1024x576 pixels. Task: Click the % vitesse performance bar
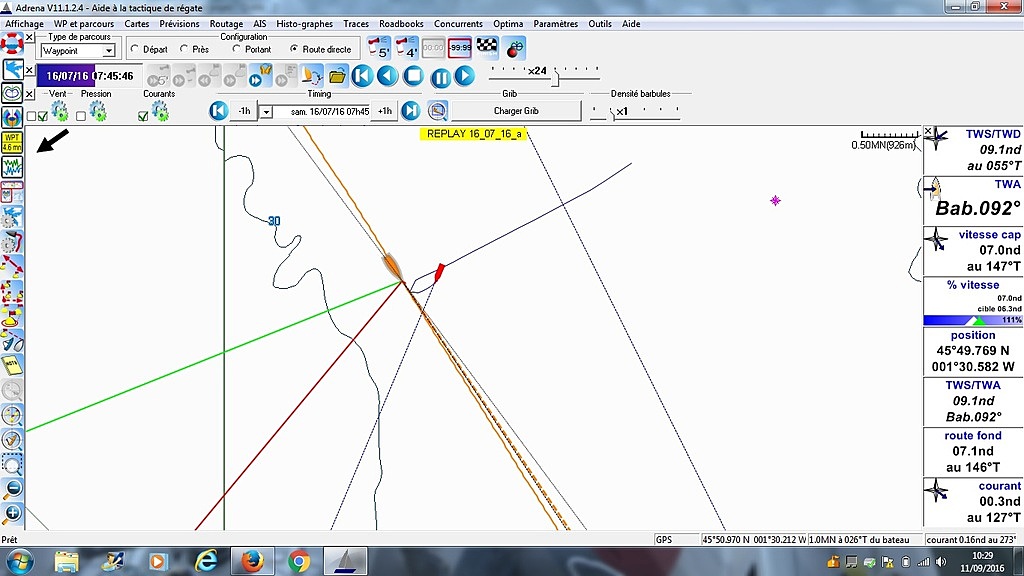pyautogui.click(x=972, y=321)
